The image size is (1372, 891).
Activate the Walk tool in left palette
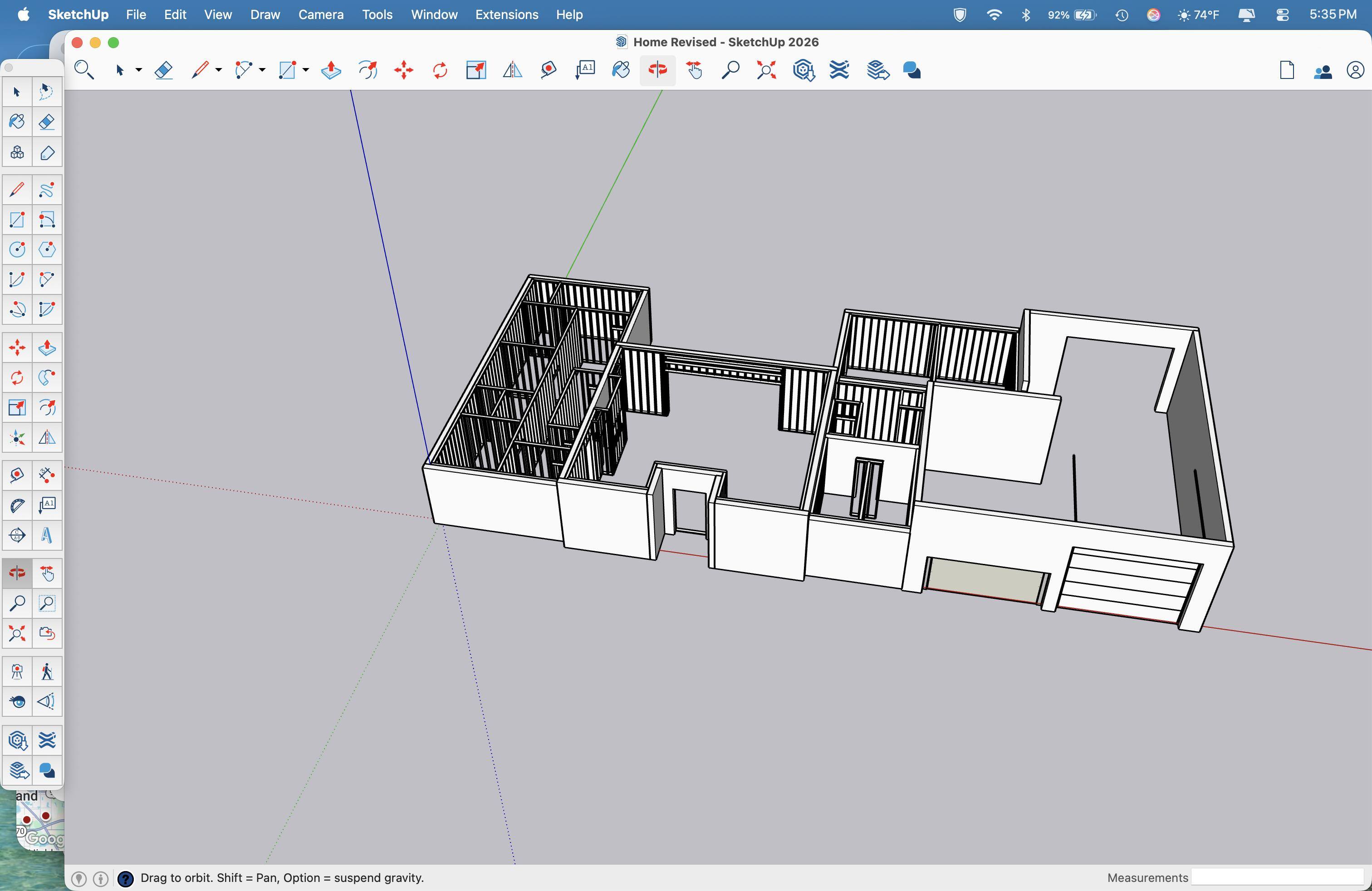click(x=47, y=671)
